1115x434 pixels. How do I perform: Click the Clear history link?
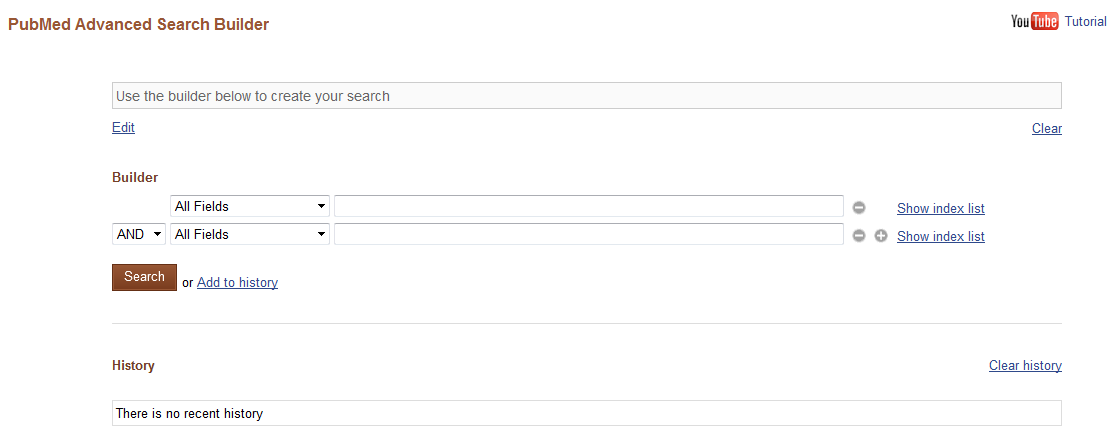click(x=1025, y=365)
